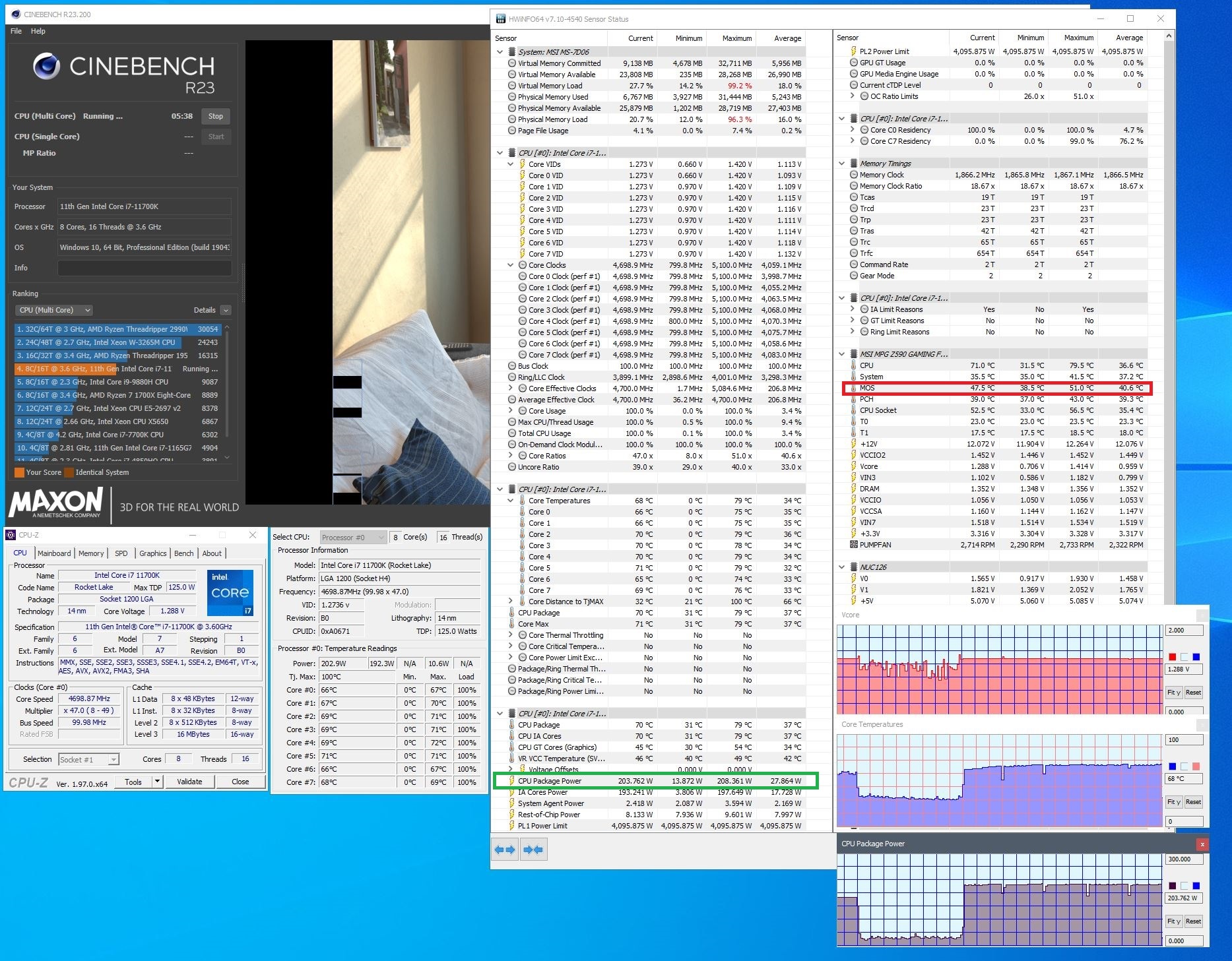
Task: Click pink color swatch in Core Temperatures graph
Action: pyautogui.click(x=1196, y=766)
